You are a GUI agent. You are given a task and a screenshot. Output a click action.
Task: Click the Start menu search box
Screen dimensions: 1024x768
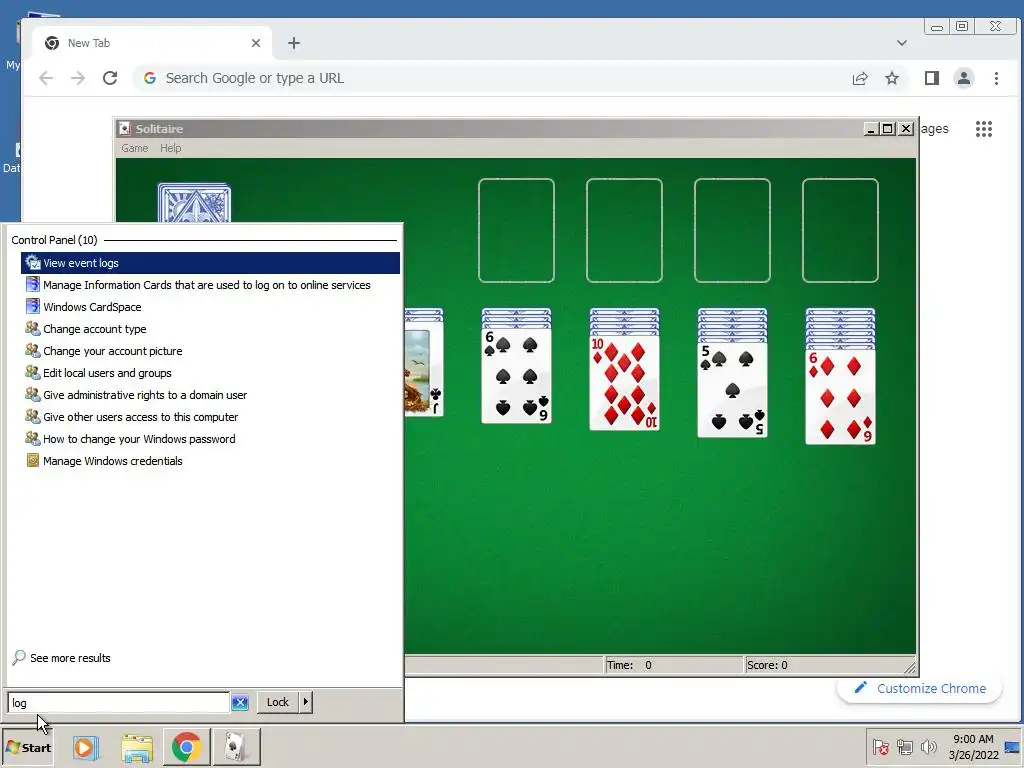tap(118, 703)
